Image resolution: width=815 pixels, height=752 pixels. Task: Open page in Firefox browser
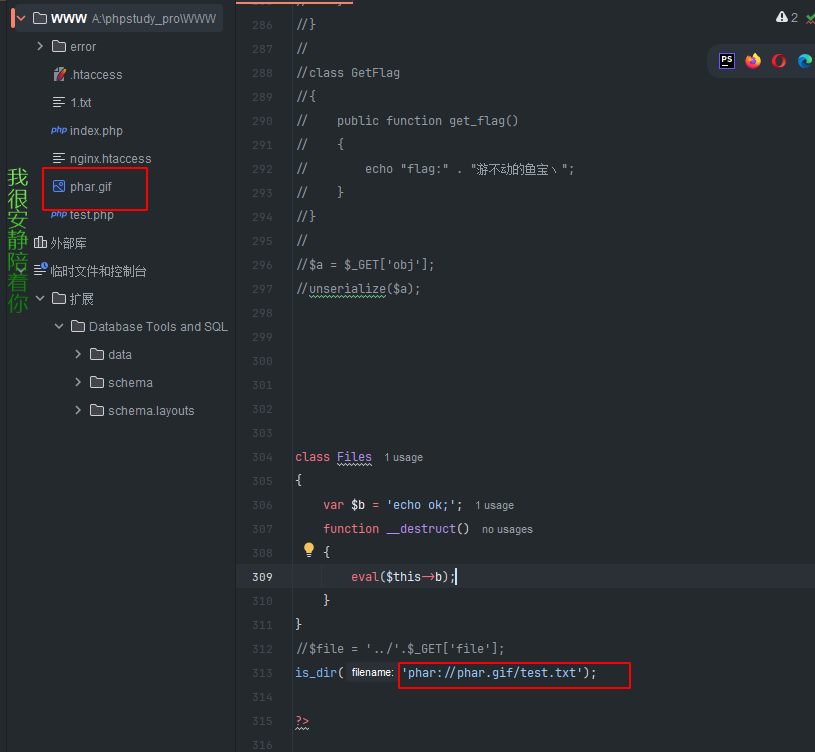point(753,61)
